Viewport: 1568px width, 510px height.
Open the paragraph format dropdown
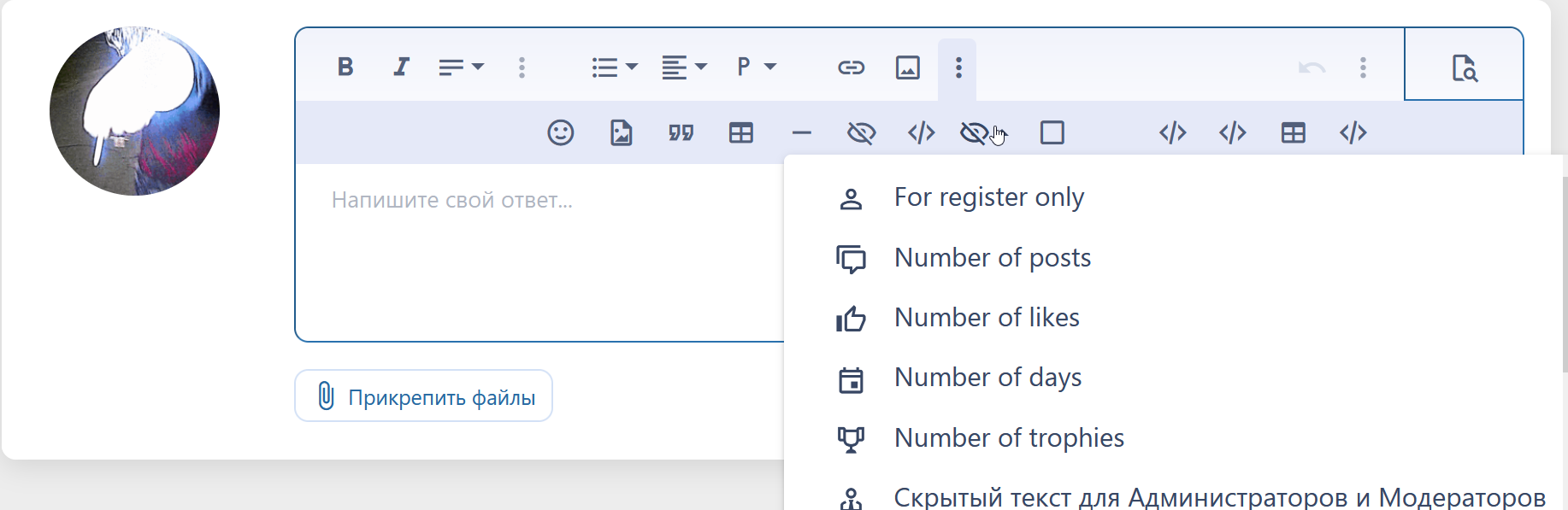(x=756, y=67)
